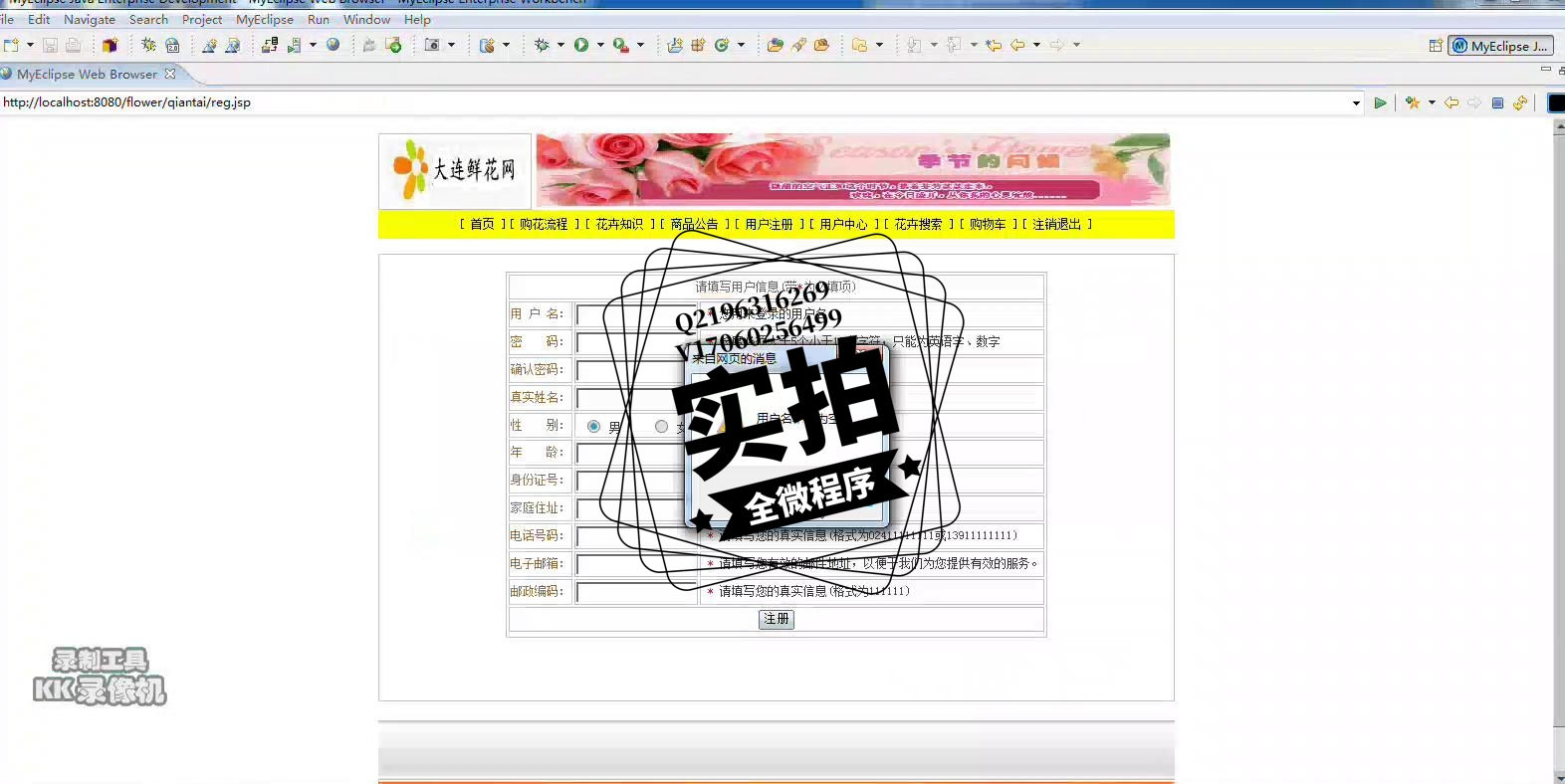Click the package/deploy cube icon

[x=110, y=45]
